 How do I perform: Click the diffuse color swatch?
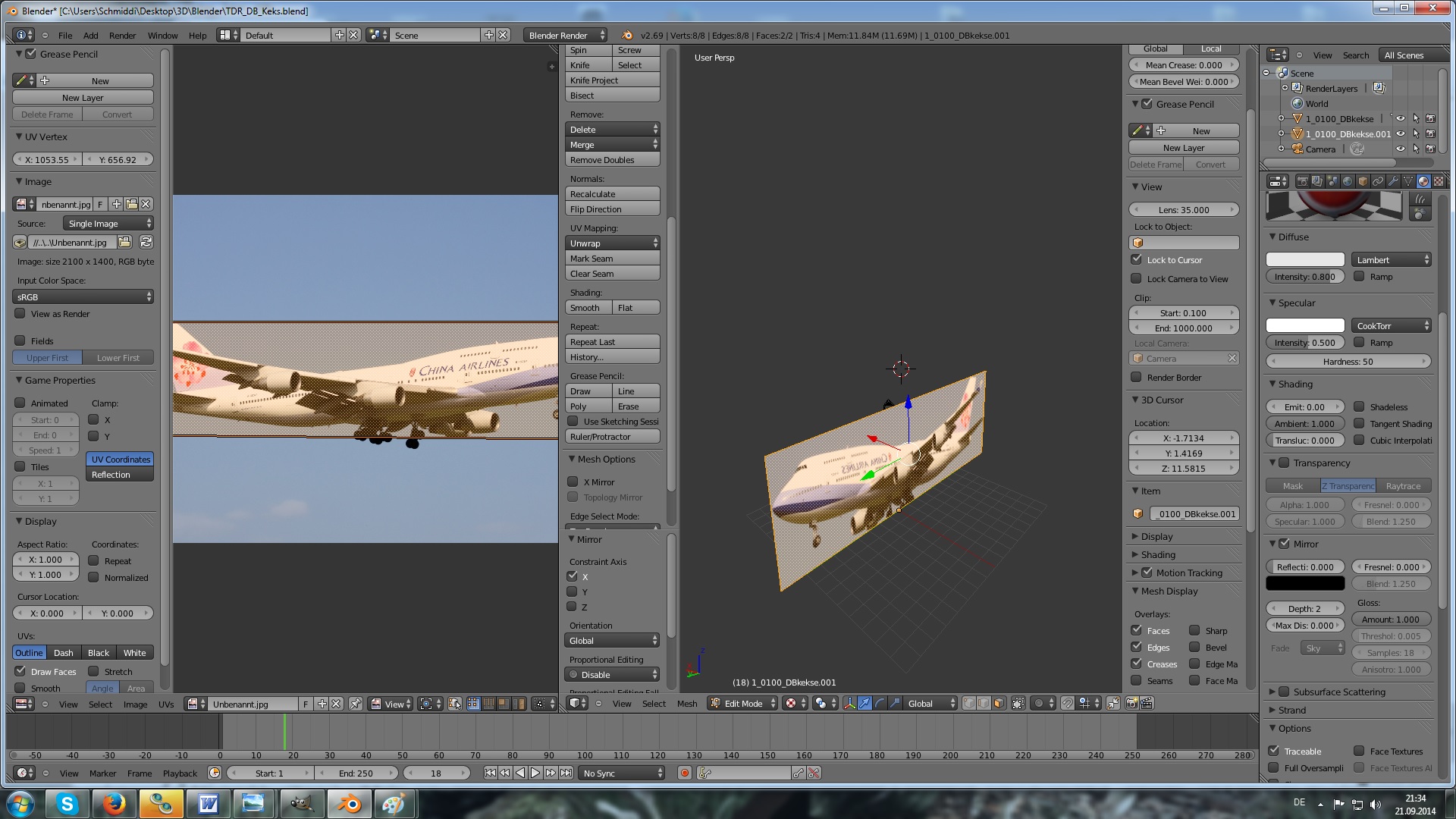(1305, 260)
